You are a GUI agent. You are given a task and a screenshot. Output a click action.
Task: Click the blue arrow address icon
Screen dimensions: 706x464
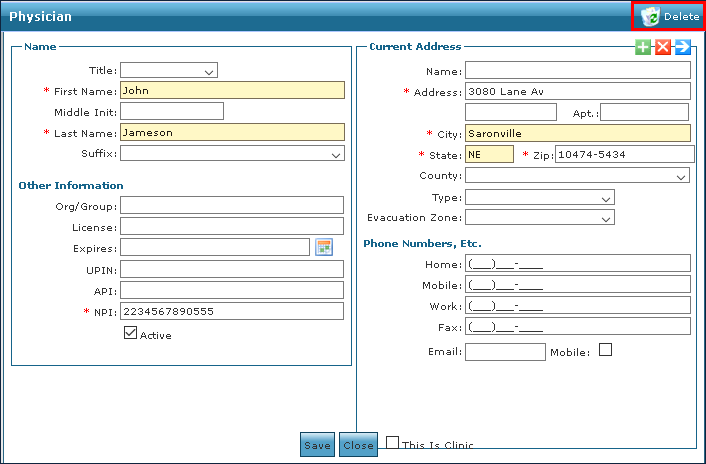tap(683, 47)
